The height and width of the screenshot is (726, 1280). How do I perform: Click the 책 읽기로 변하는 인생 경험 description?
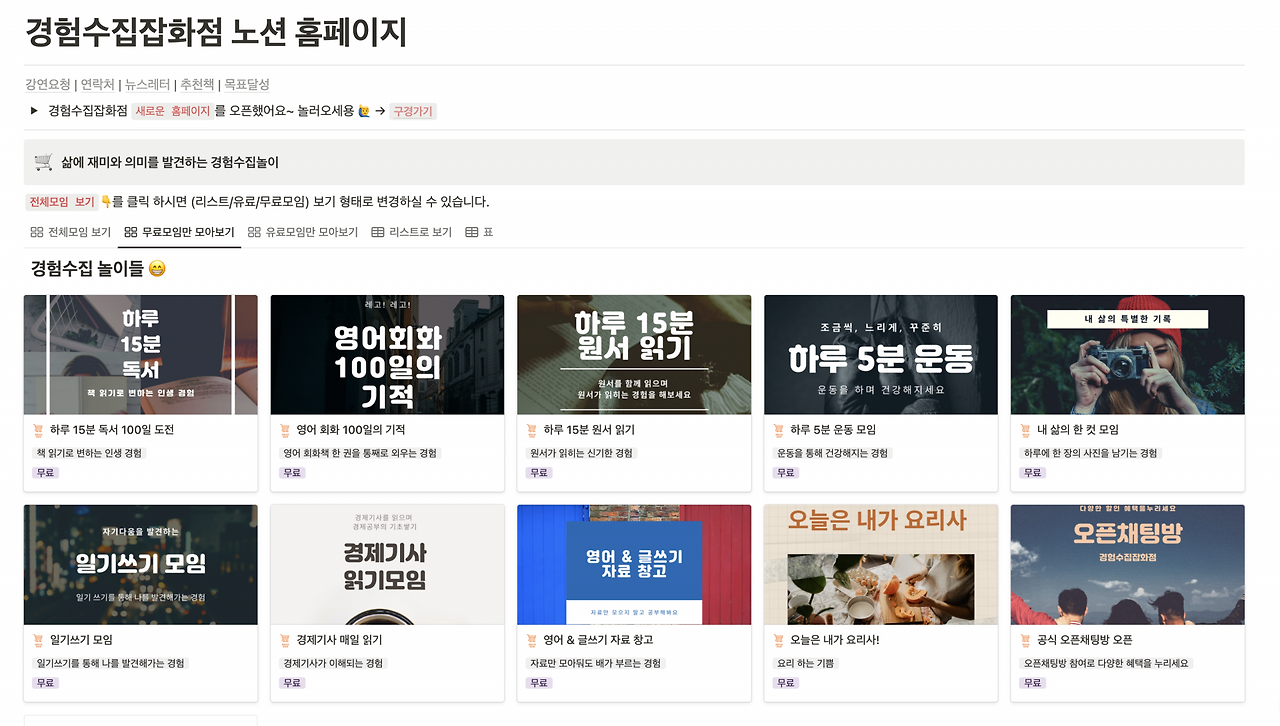[x=90, y=453]
